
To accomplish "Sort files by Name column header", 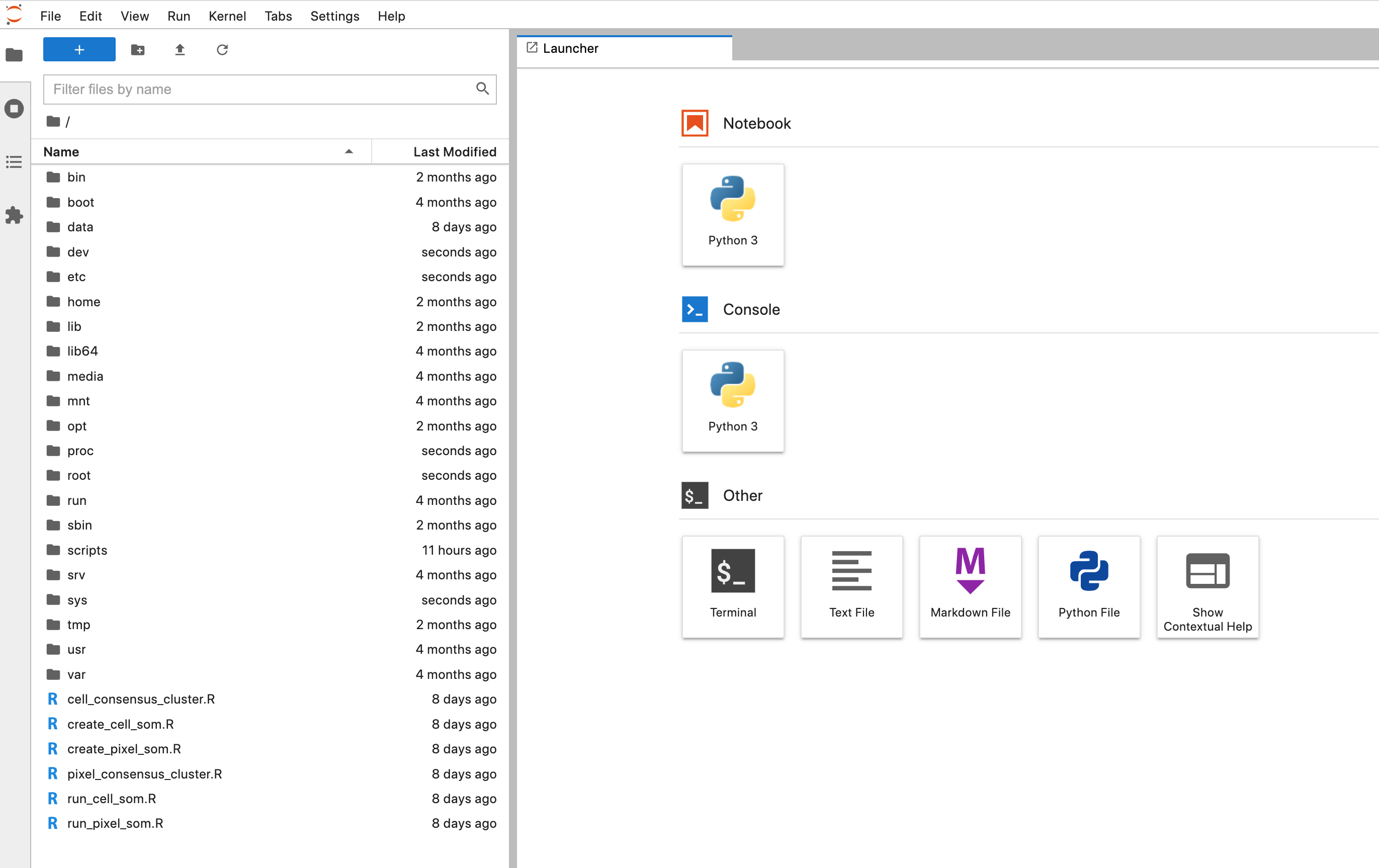I will point(61,152).
